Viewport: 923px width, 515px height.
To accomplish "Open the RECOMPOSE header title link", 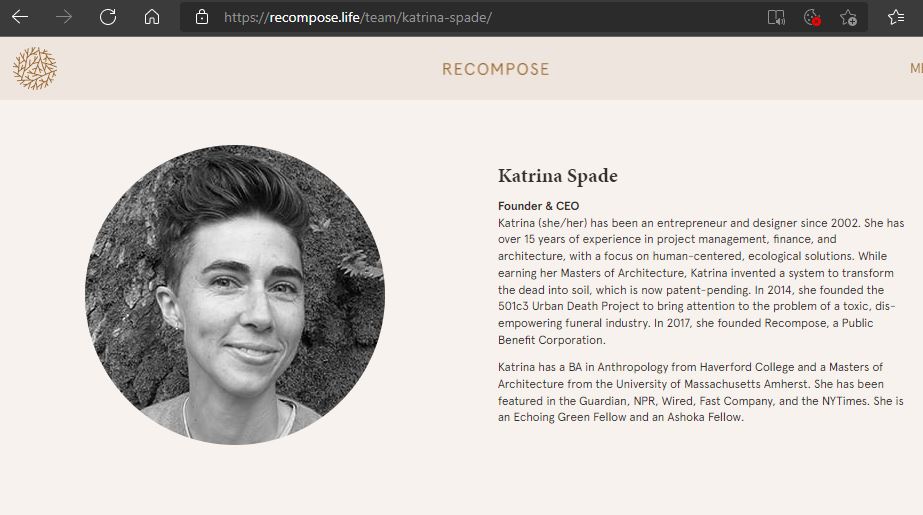I will point(496,69).
